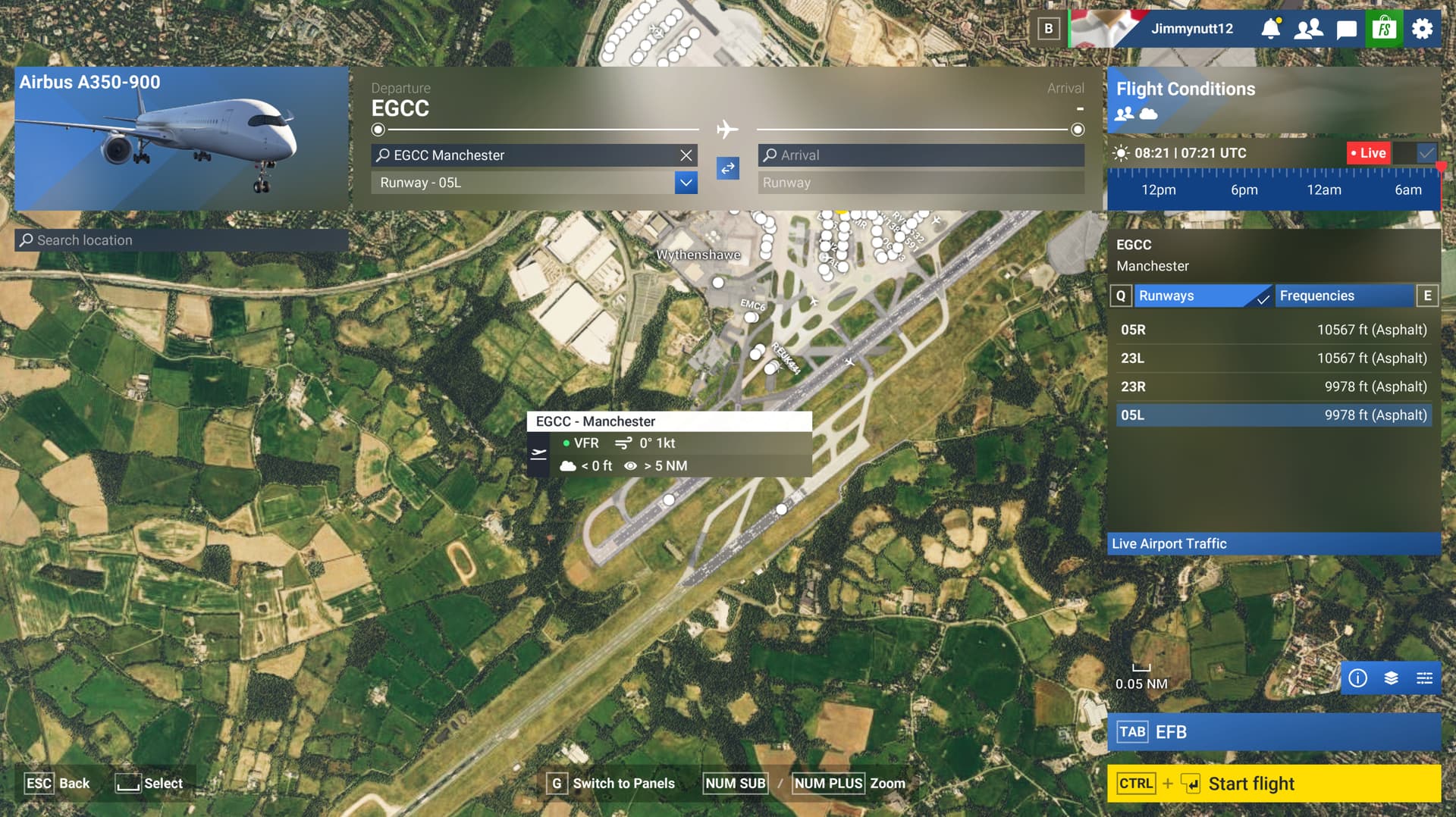Set the time slider to 6pm

[1244, 190]
